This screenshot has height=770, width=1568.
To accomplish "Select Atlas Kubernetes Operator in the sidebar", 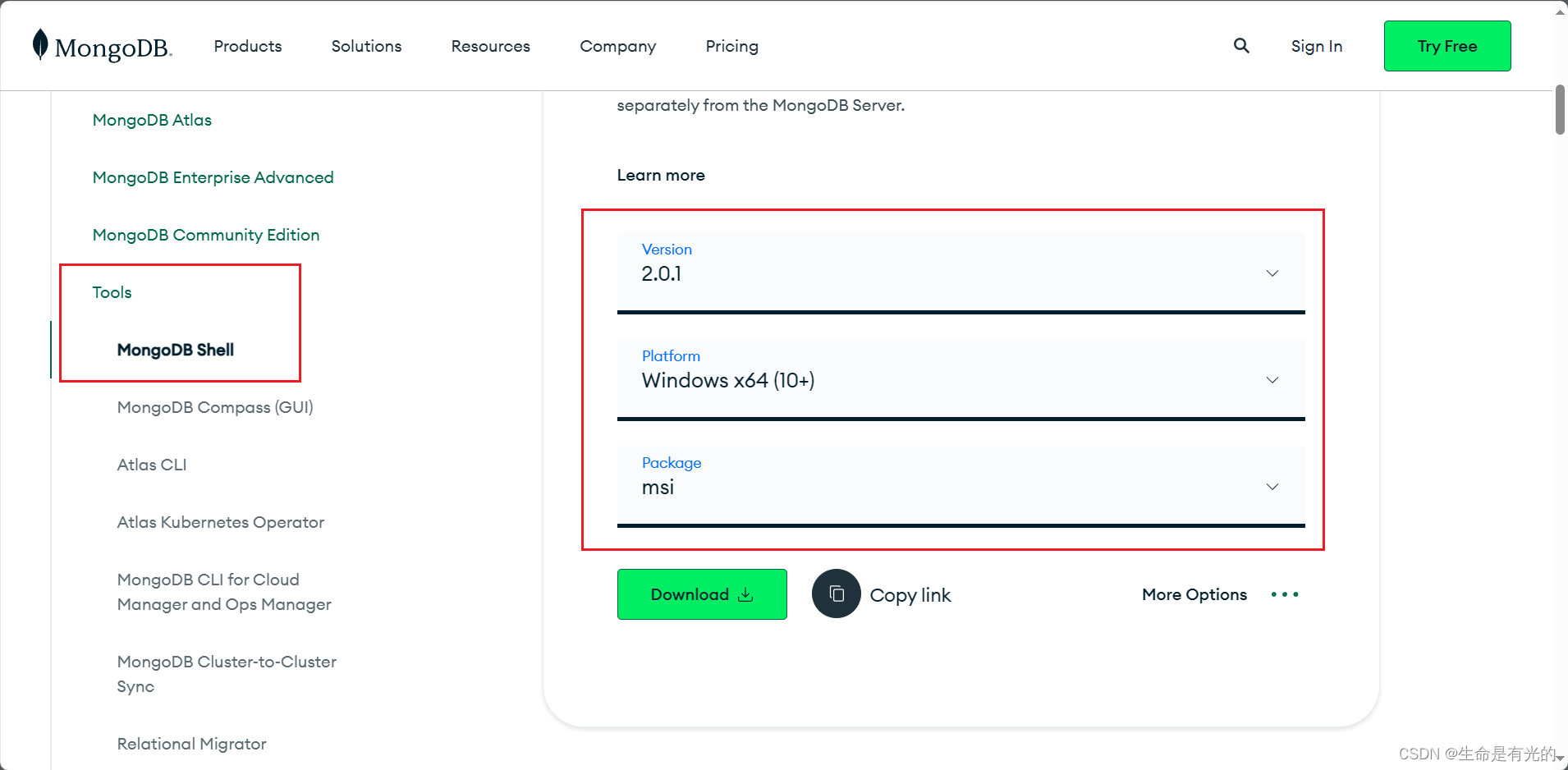I will [221, 522].
